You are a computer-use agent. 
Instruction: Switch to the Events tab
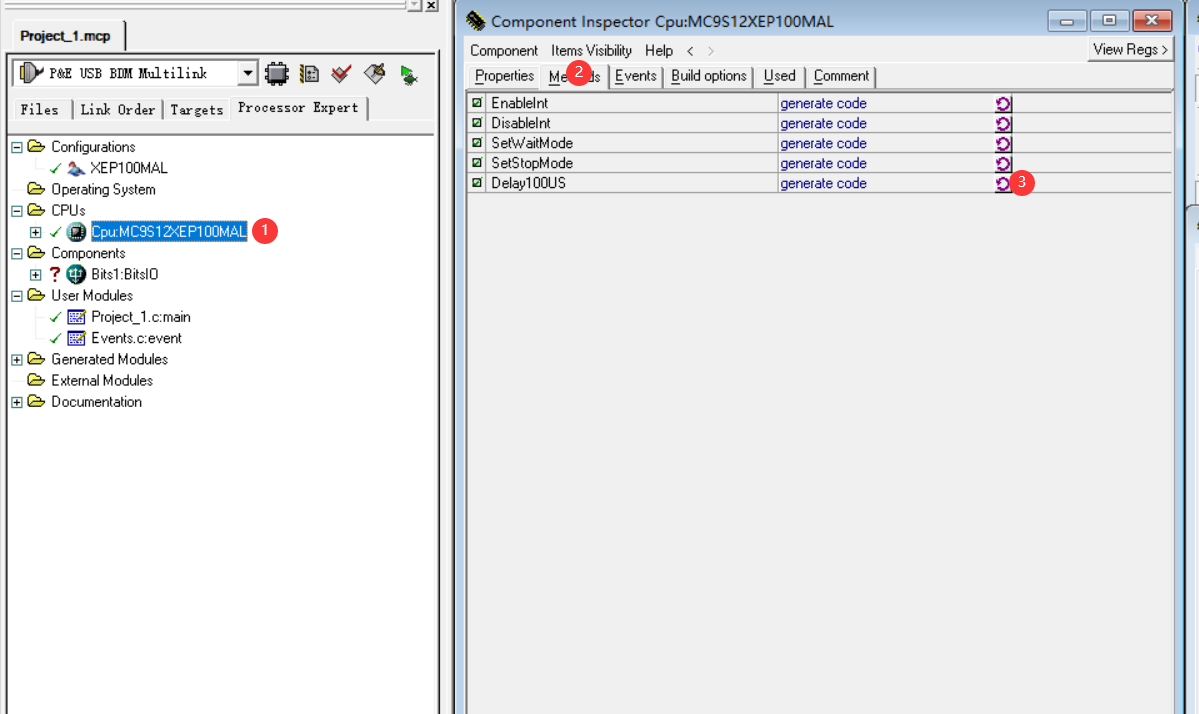click(x=635, y=76)
